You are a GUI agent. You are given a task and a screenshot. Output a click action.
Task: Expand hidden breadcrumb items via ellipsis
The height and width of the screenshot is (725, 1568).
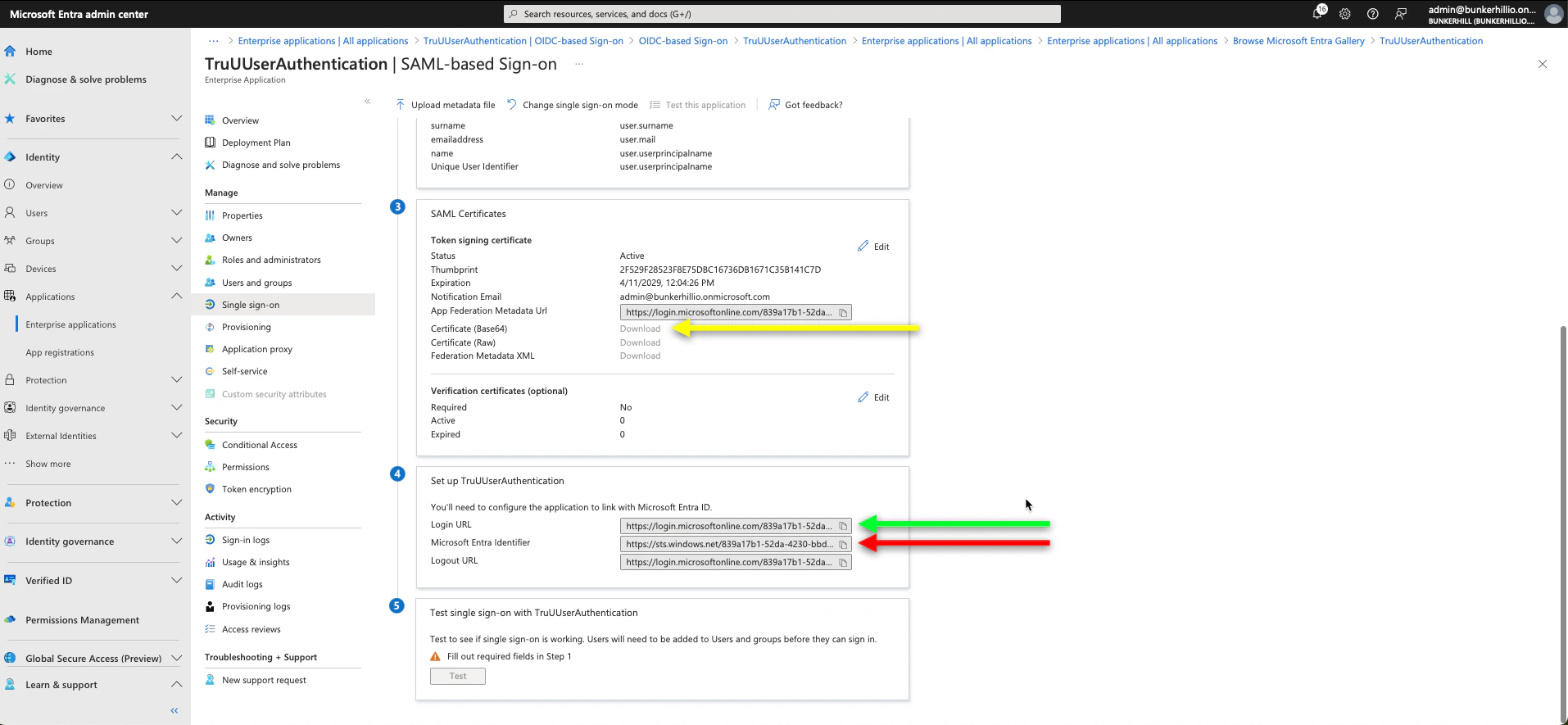click(213, 41)
